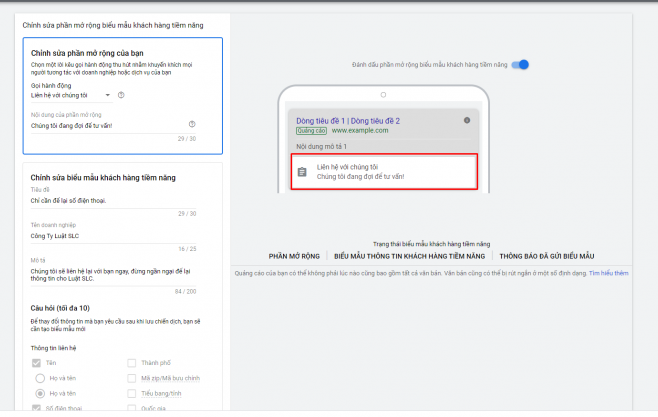The width and height of the screenshot is (658, 417).
Task: Switch to the 'PHẦN MỞ RỘNG' tab
Action: click(294, 256)
